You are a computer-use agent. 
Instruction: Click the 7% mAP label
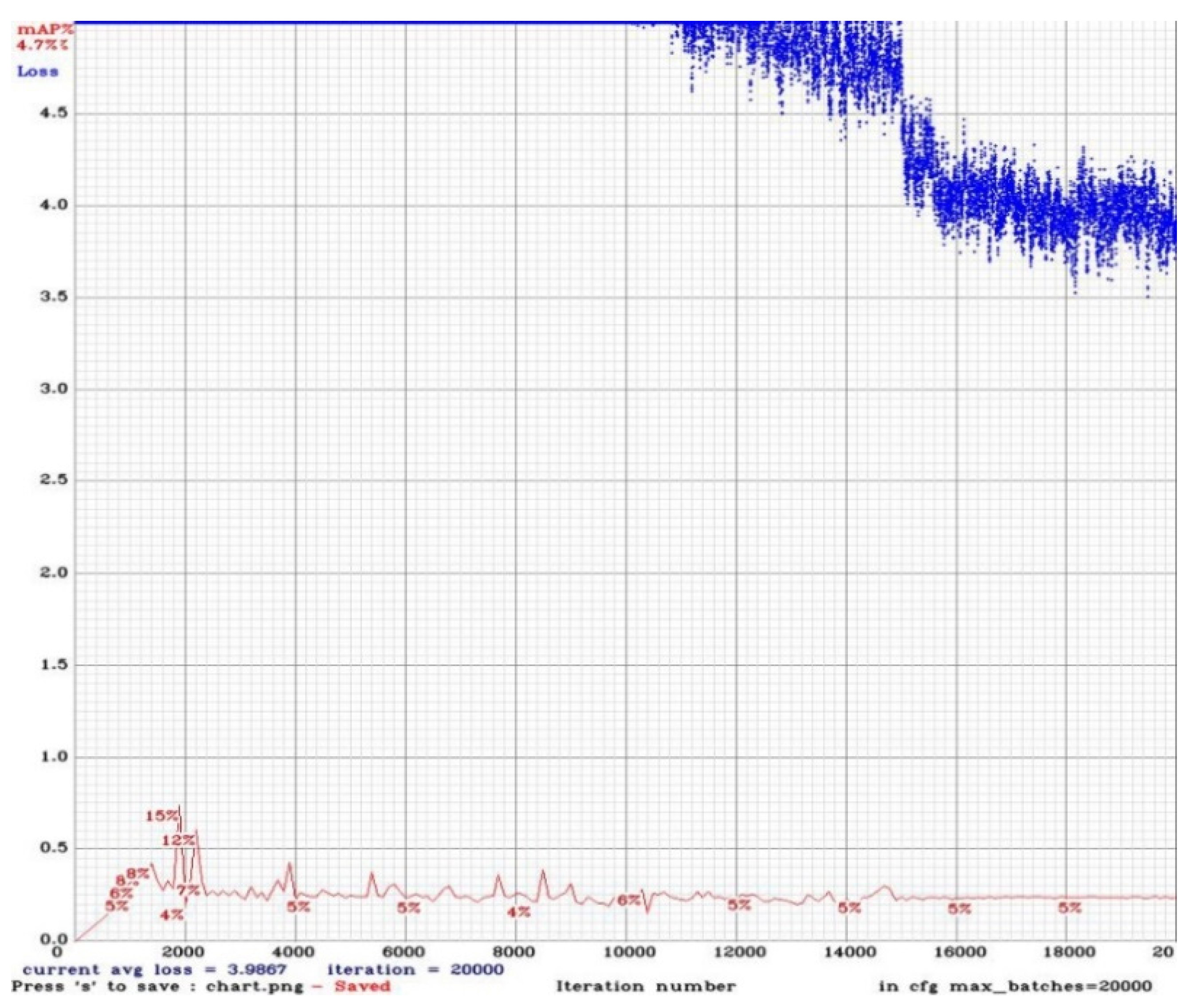pyautogui.click(x=188, y=890)
